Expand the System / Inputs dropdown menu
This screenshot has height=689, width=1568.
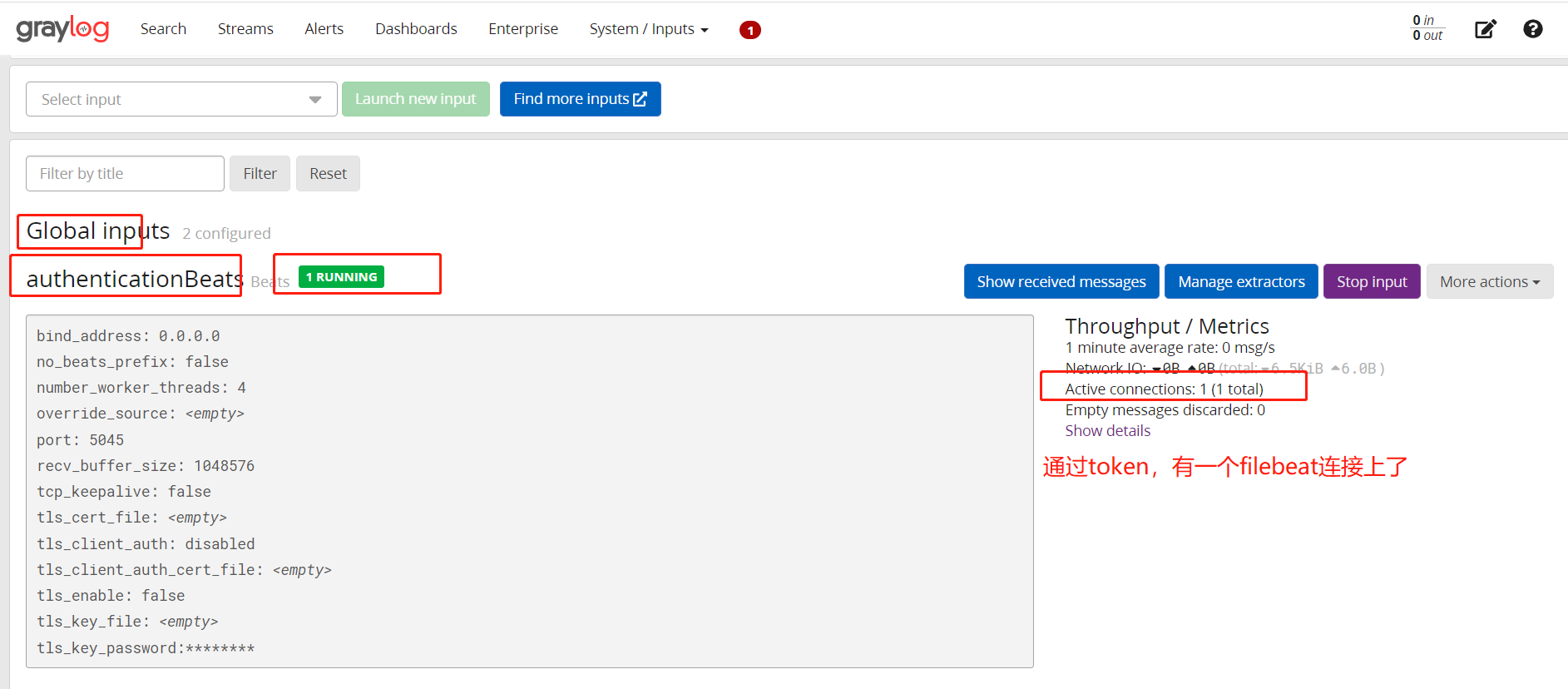[x=649, y=29]
